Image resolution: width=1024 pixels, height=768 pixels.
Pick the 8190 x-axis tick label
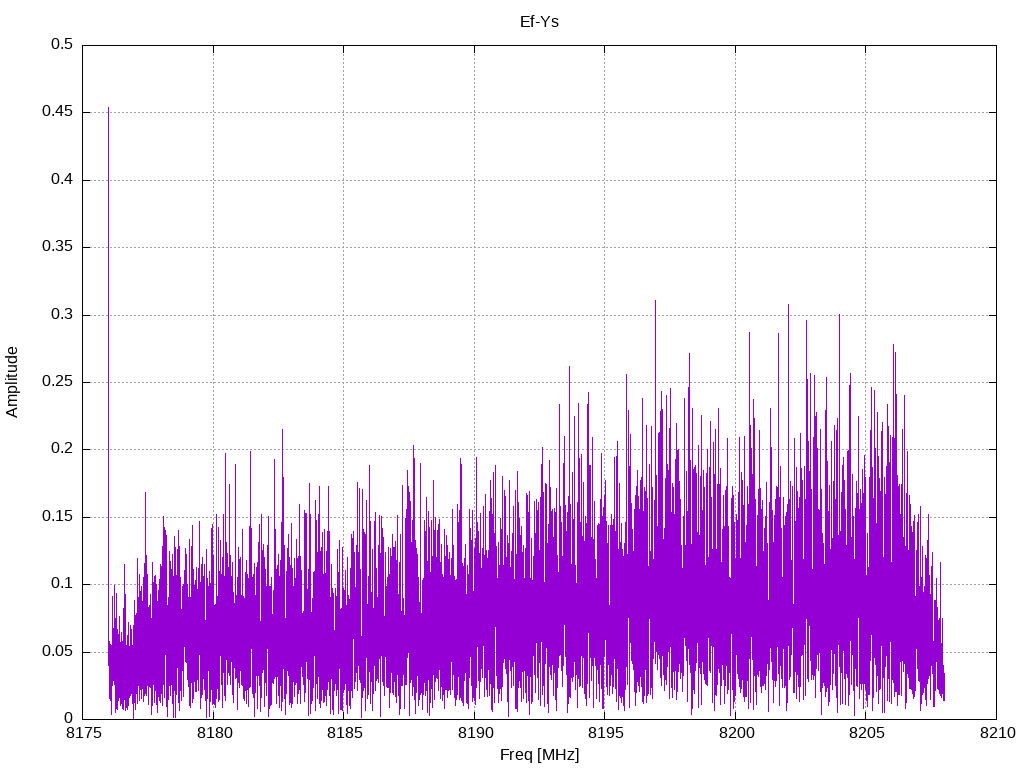click(x=474, y=735)
